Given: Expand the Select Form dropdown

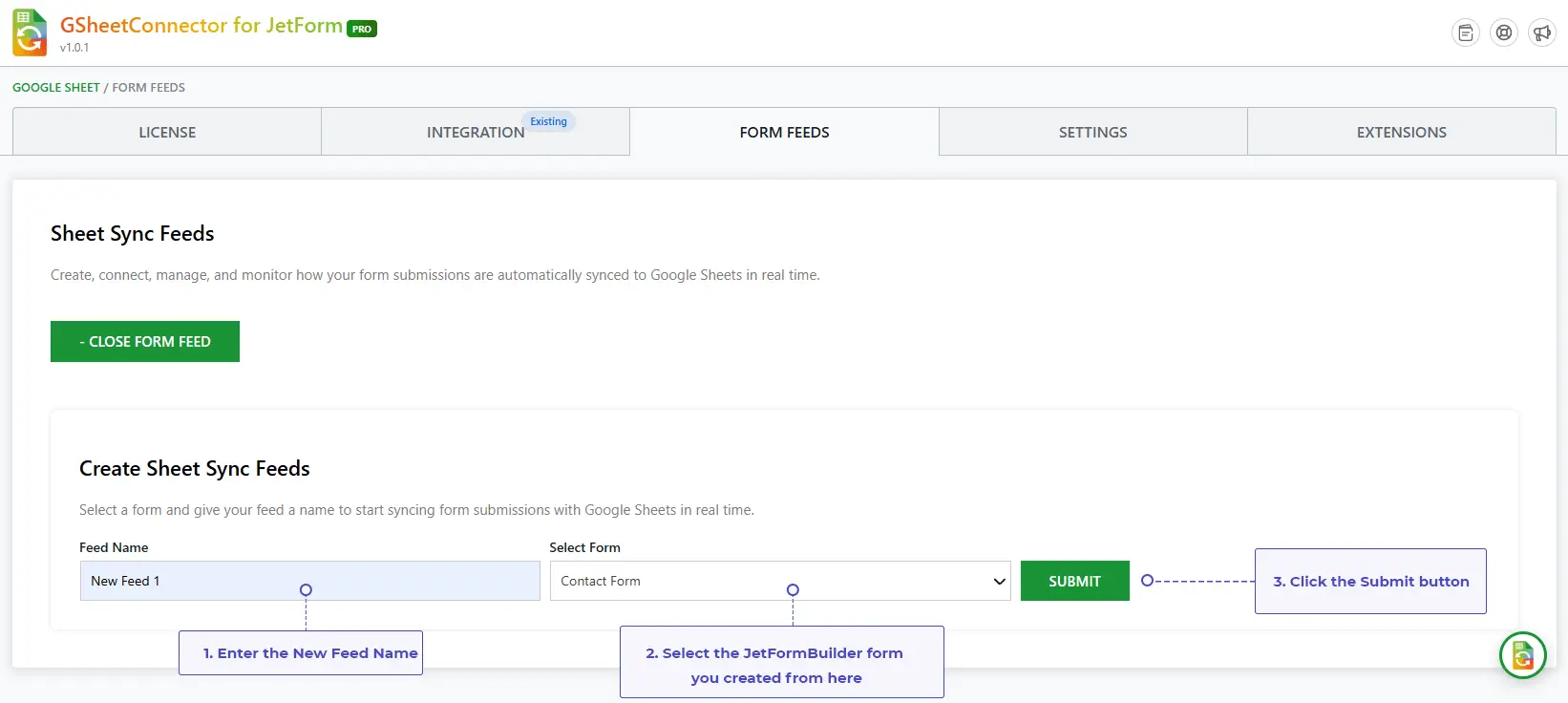Looking at the screenshot, I should (779, 581).
